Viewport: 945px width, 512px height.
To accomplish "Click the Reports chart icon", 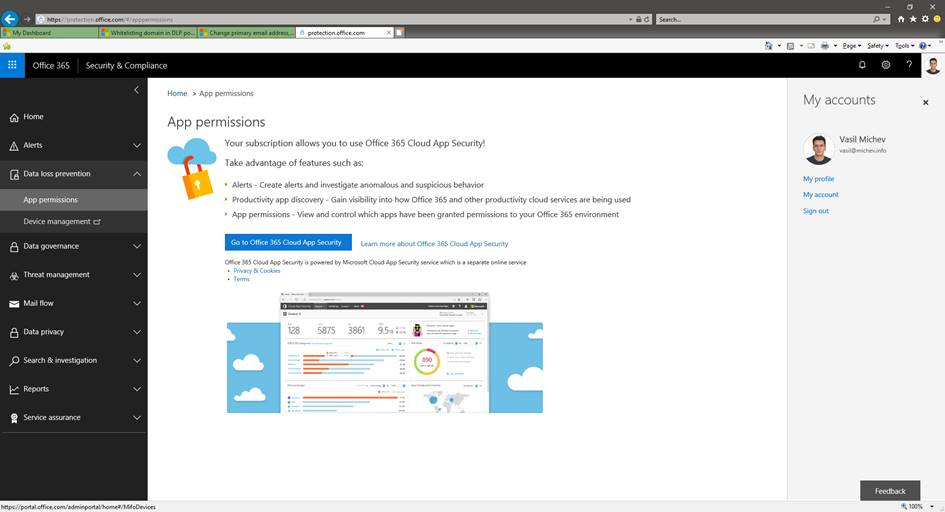I will pyautogui.click(x=14, y=390).
